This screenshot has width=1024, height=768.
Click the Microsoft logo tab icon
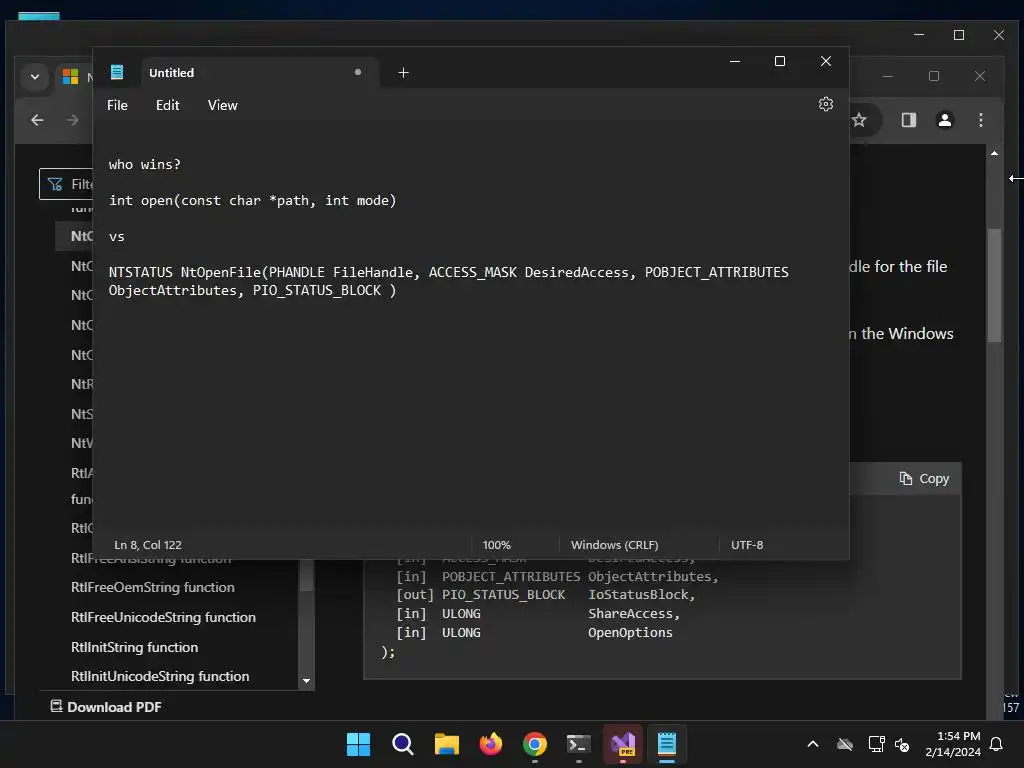[x=71, y=76]
